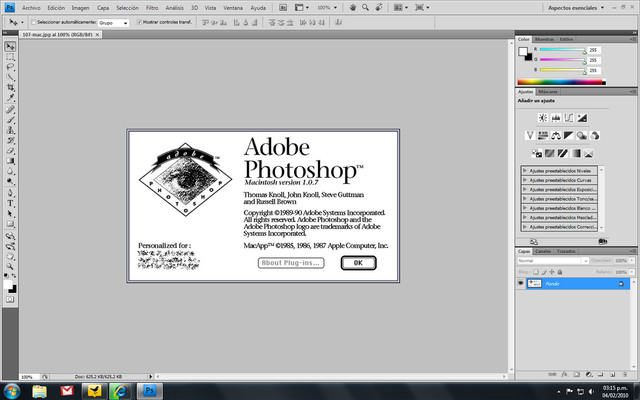640x400 pixels.
Task: Select the Brush tool
Action: click(10, 120)
